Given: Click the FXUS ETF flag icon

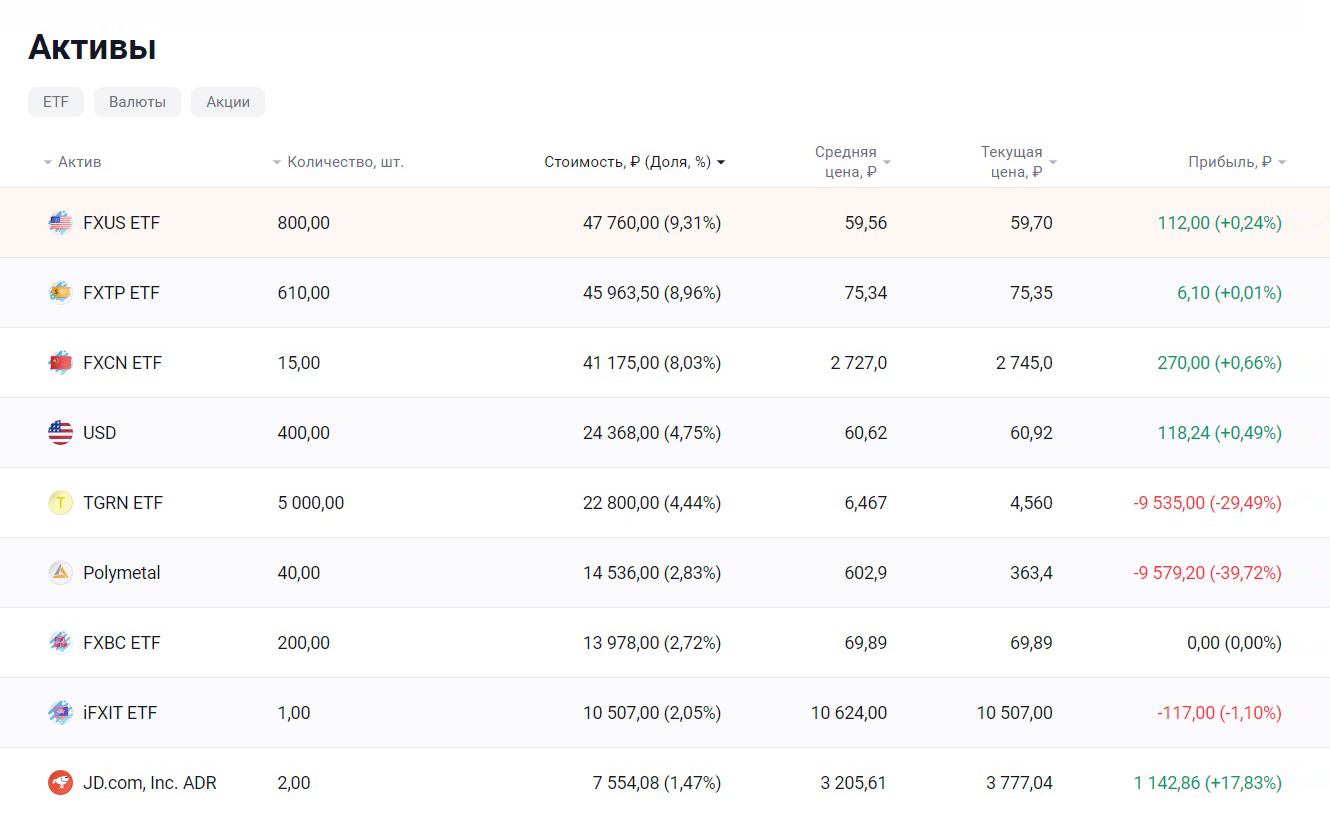Looking at the screenshot, I should pos(60,223).
